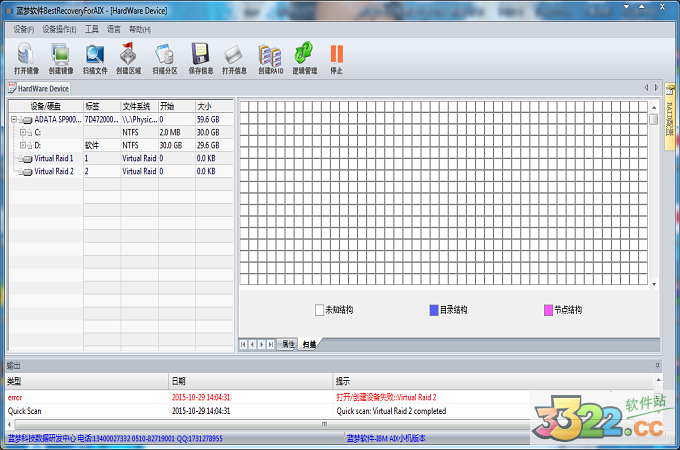
Task: Open the 逻辑管理 (Logical Management) tool
Action: [x=304, y=55]
